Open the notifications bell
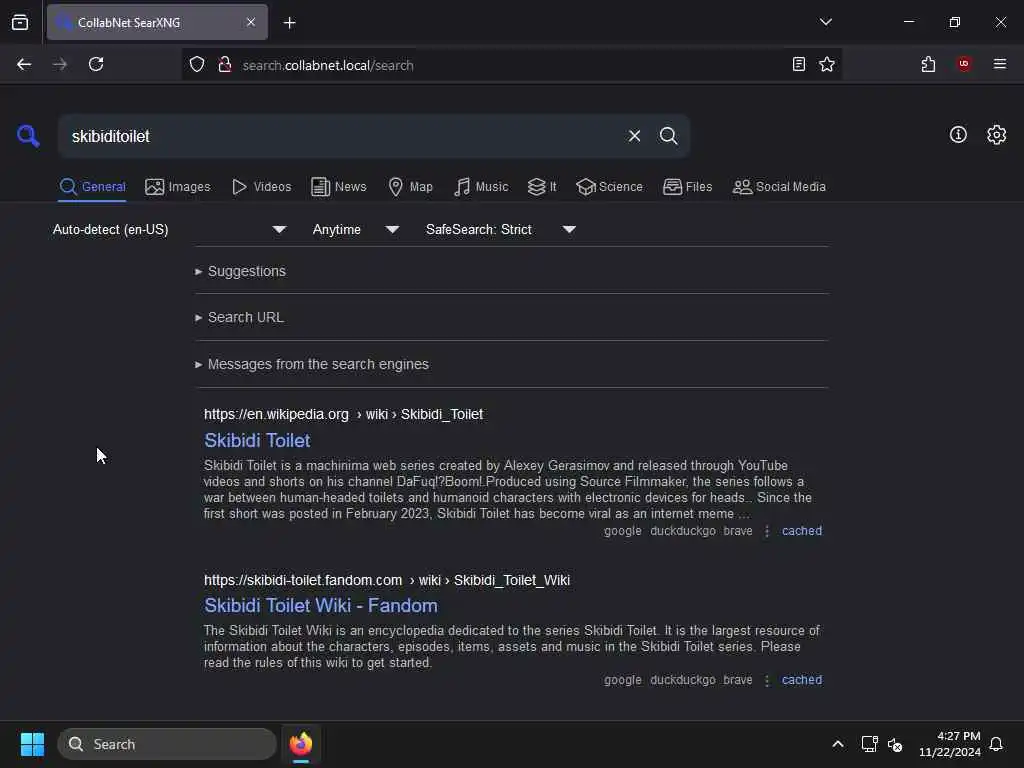1024x768 pixels. (996, 744)
